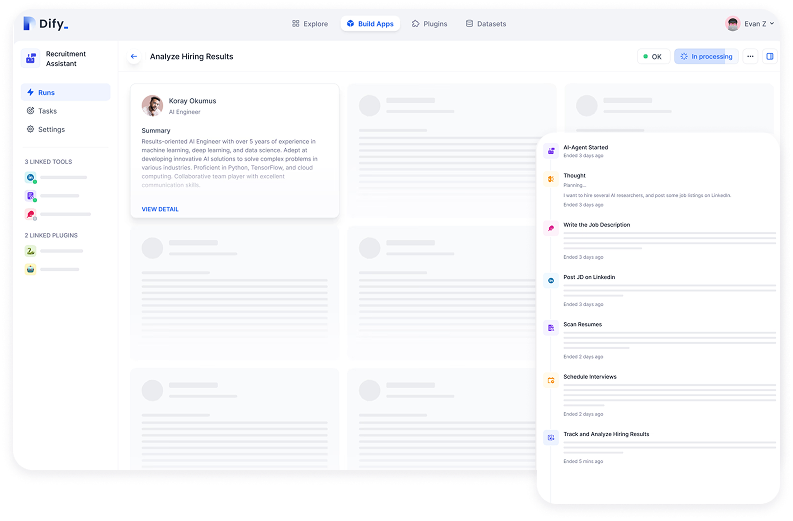
Task: Open the more options ellipsis menu
Action: click(x=750, y=57)
